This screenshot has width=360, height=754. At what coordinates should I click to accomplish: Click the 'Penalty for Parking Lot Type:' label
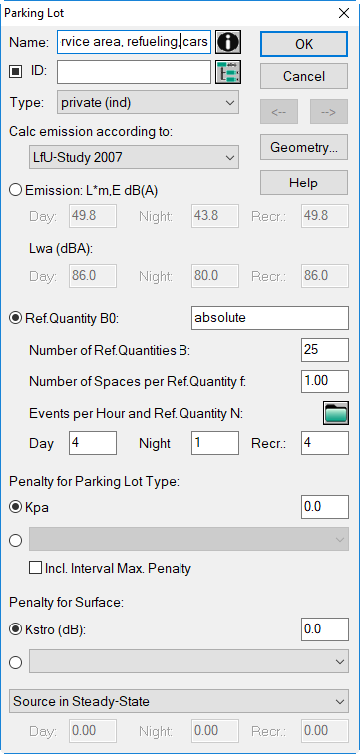[x=95, y=481]
